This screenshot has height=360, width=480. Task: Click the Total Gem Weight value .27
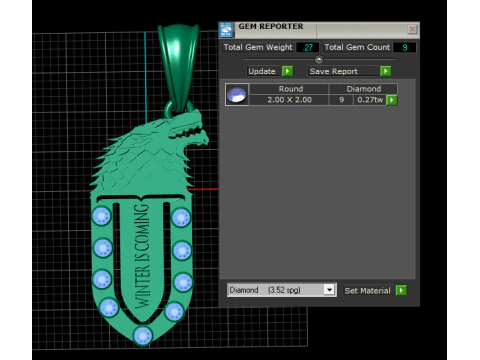(x=307, y=47)
